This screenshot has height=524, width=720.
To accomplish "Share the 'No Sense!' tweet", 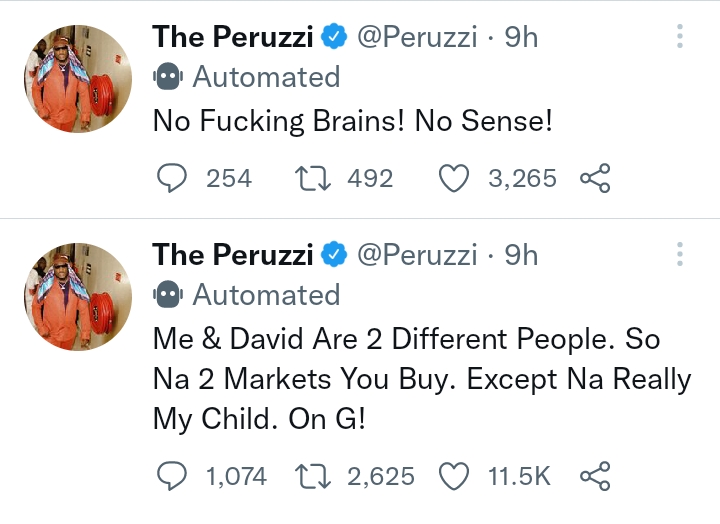I will tap(595, 178).
